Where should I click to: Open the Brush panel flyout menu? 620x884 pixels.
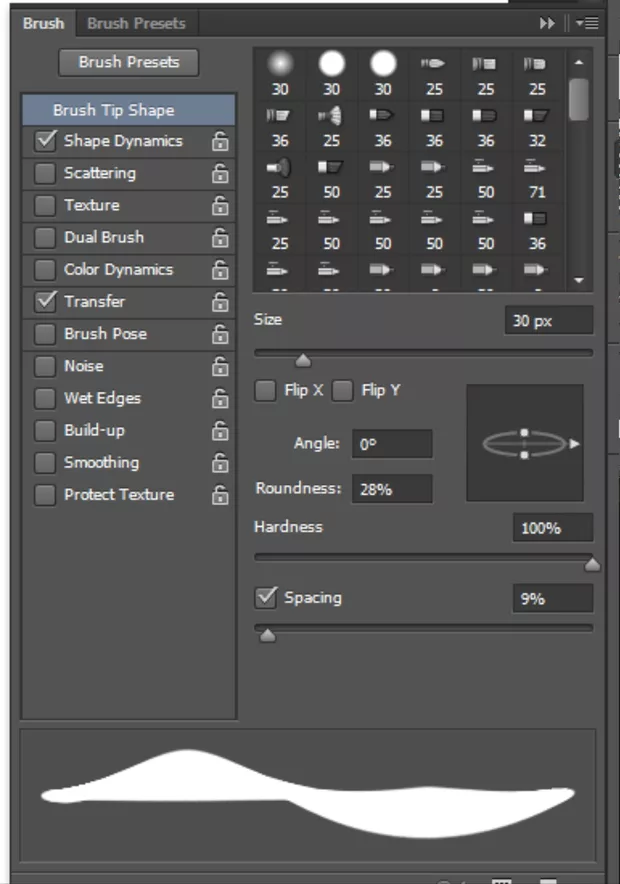[587, 23]
